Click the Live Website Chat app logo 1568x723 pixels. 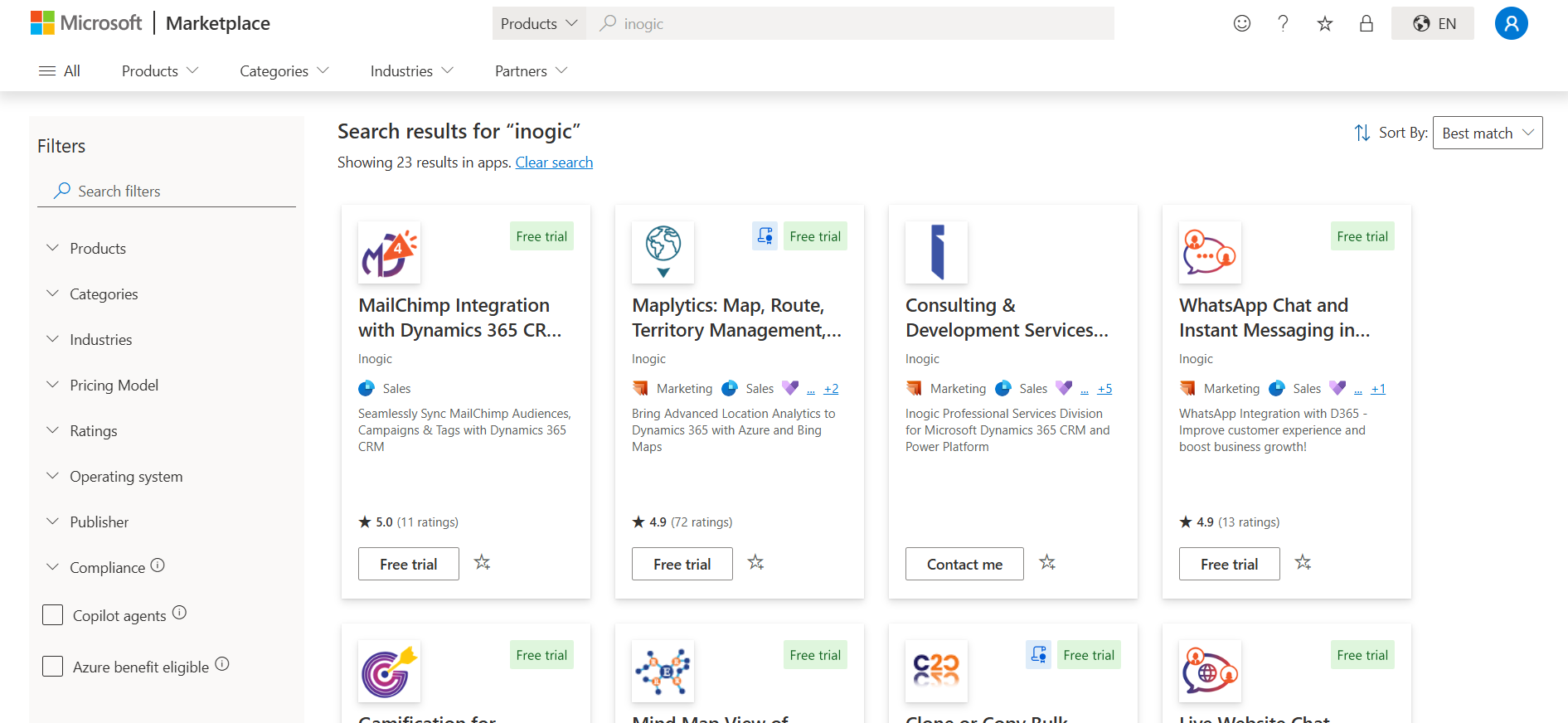(x=1210, y=672)
